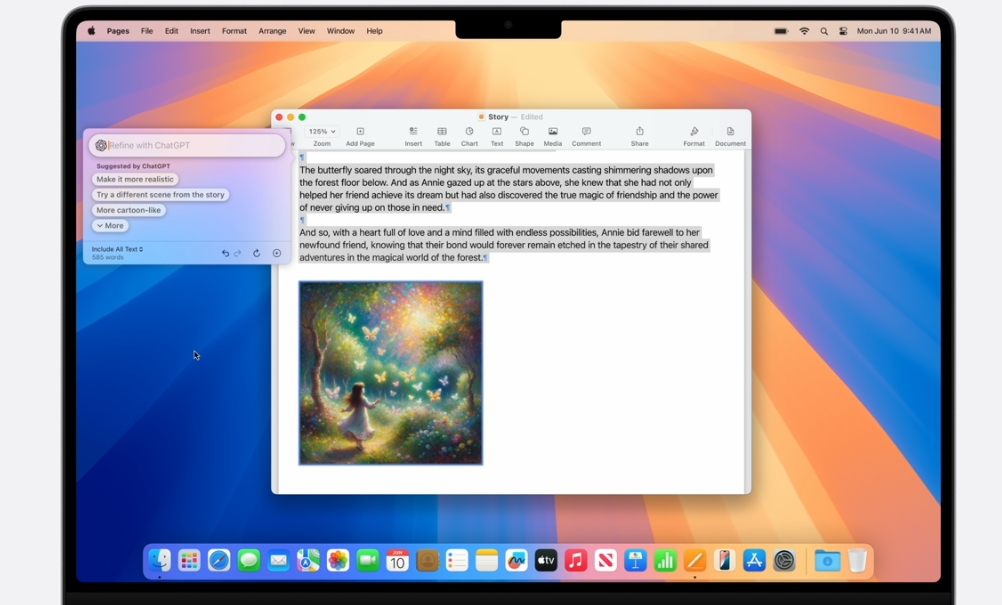Open the Insert menu in menu bar
The height and width of the screenshot is (605, 1002).
click(200, 31)
